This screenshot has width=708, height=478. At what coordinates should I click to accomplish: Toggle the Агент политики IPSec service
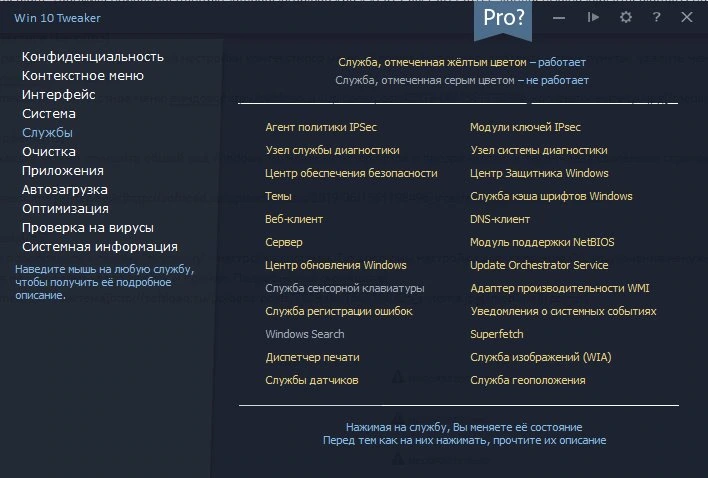pos(321,127)
